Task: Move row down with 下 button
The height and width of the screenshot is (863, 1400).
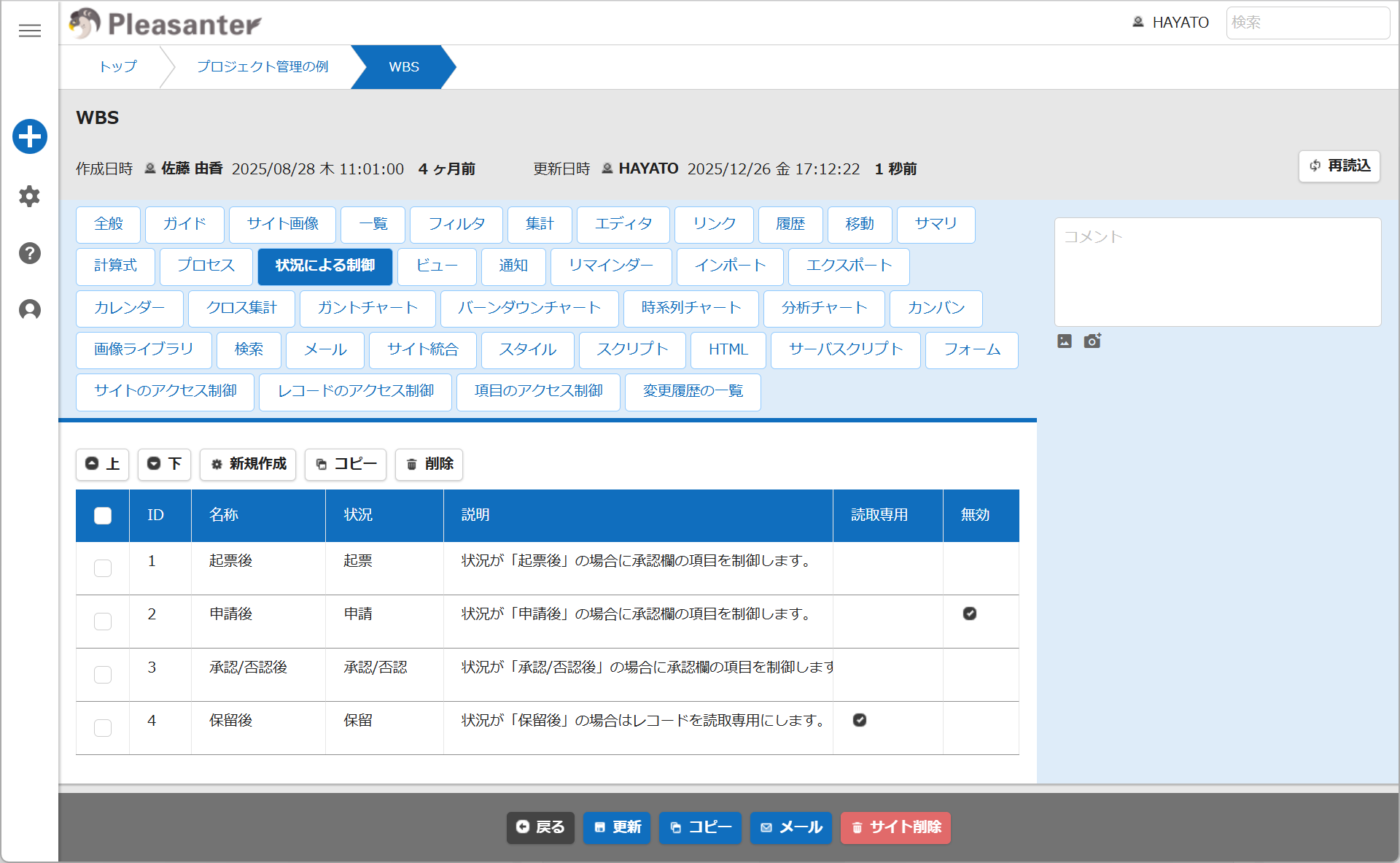Action: 164,464
